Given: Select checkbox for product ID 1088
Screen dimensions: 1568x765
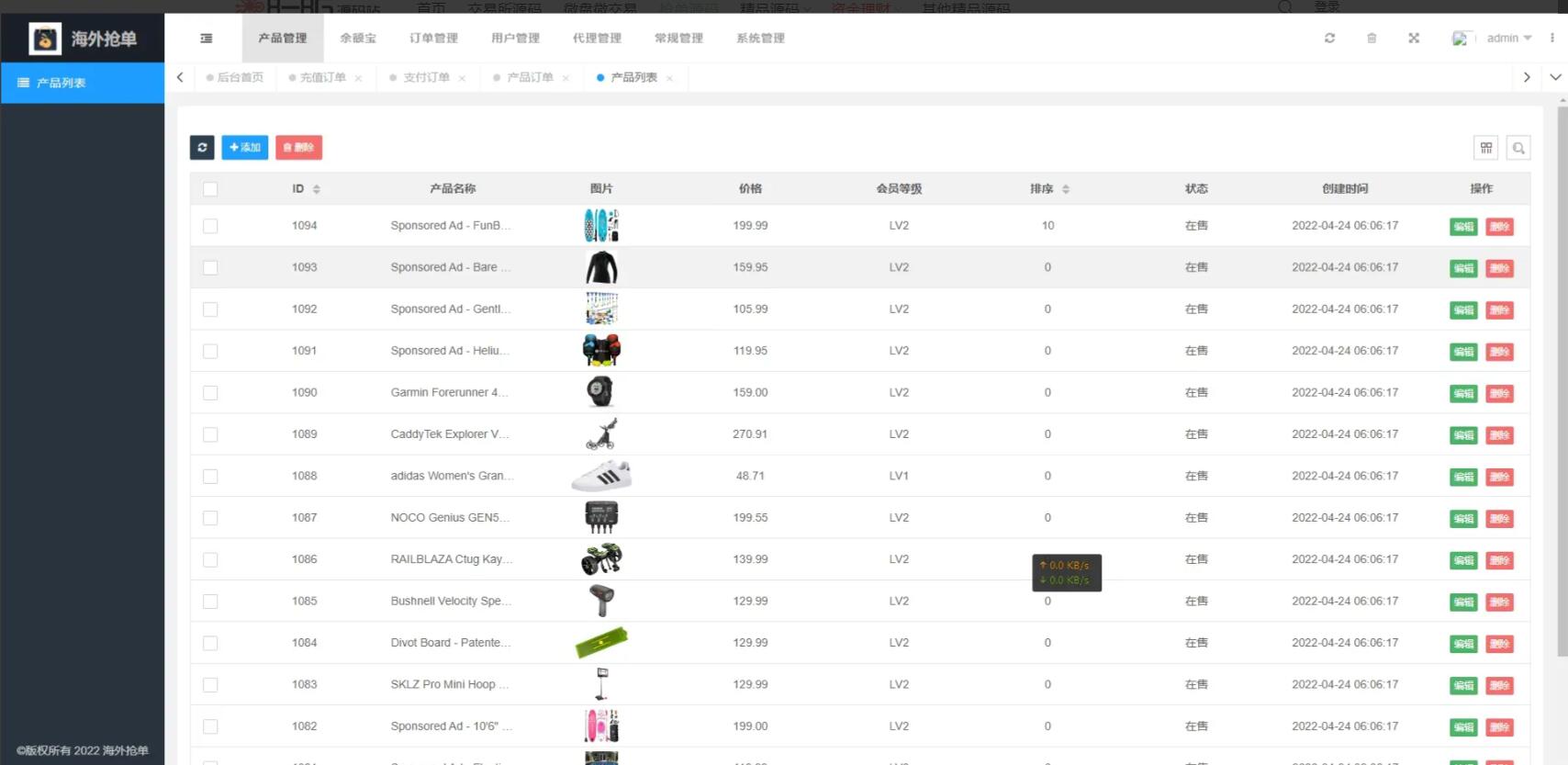Looking at the screenshot, I should coord(210,477).
